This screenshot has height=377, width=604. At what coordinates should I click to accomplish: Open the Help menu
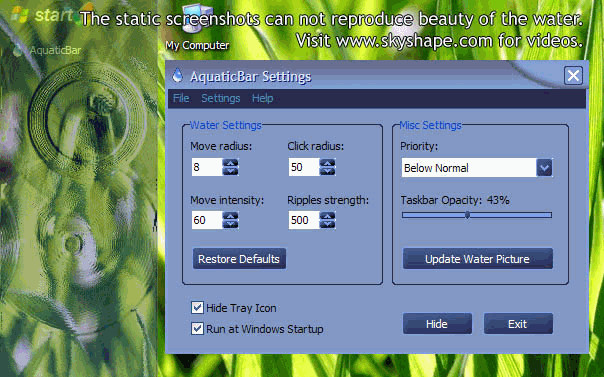(x=262, y=98)
